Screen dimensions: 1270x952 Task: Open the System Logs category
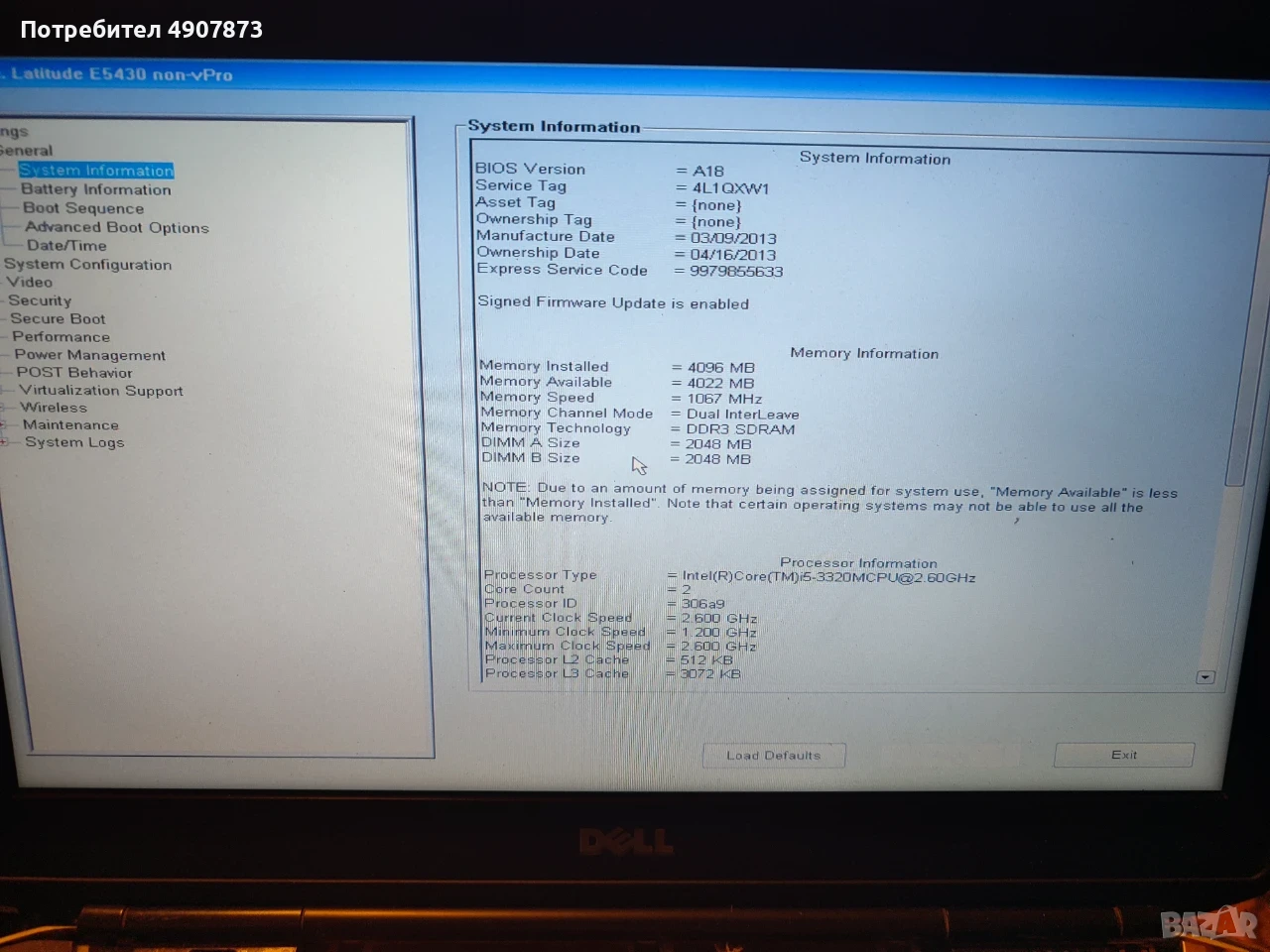pyautogui.click(x=74, y=442)
